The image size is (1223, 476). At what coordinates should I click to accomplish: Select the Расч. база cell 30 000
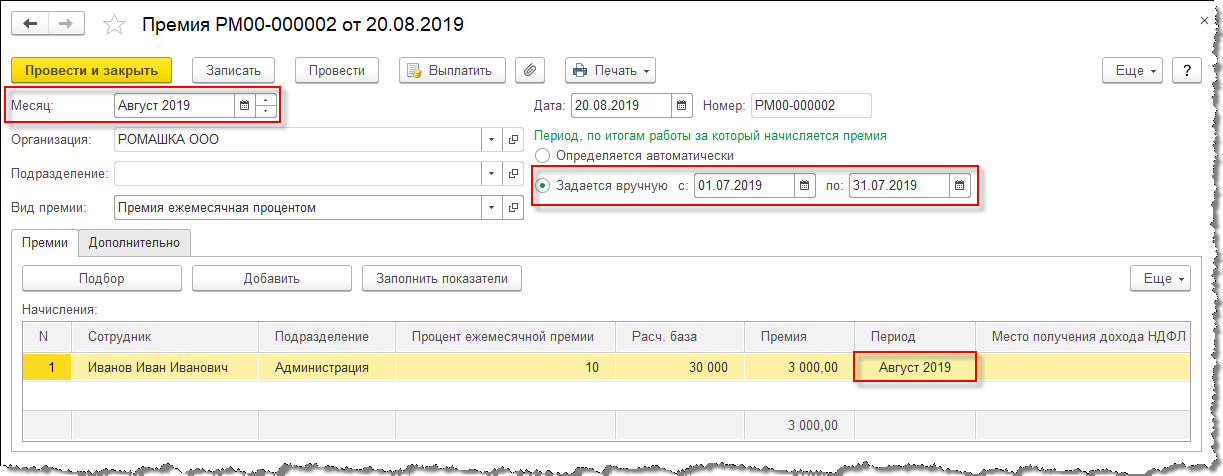[x=679, y=367]
